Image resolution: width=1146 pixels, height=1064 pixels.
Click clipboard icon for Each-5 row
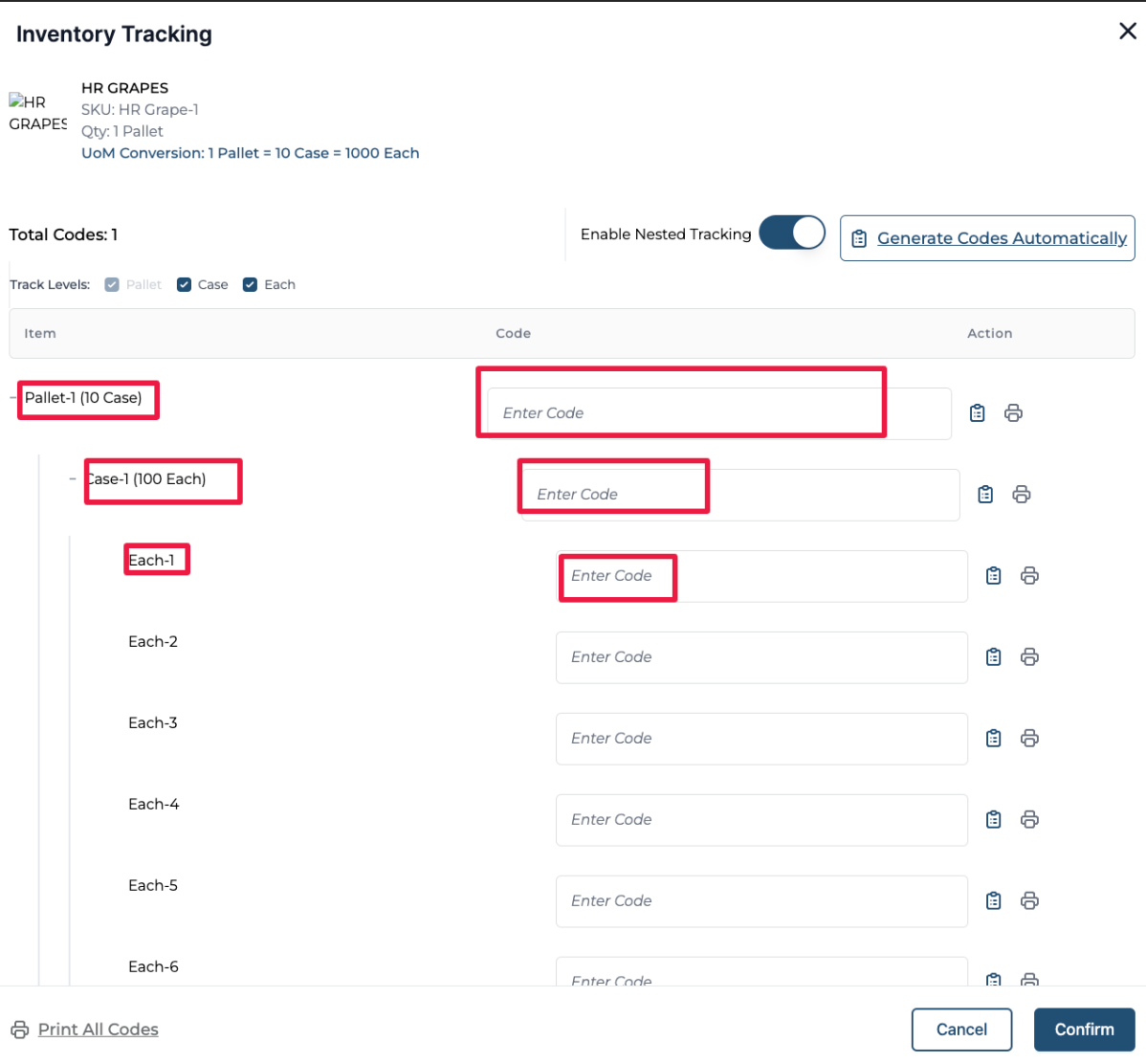click(994, 901)
